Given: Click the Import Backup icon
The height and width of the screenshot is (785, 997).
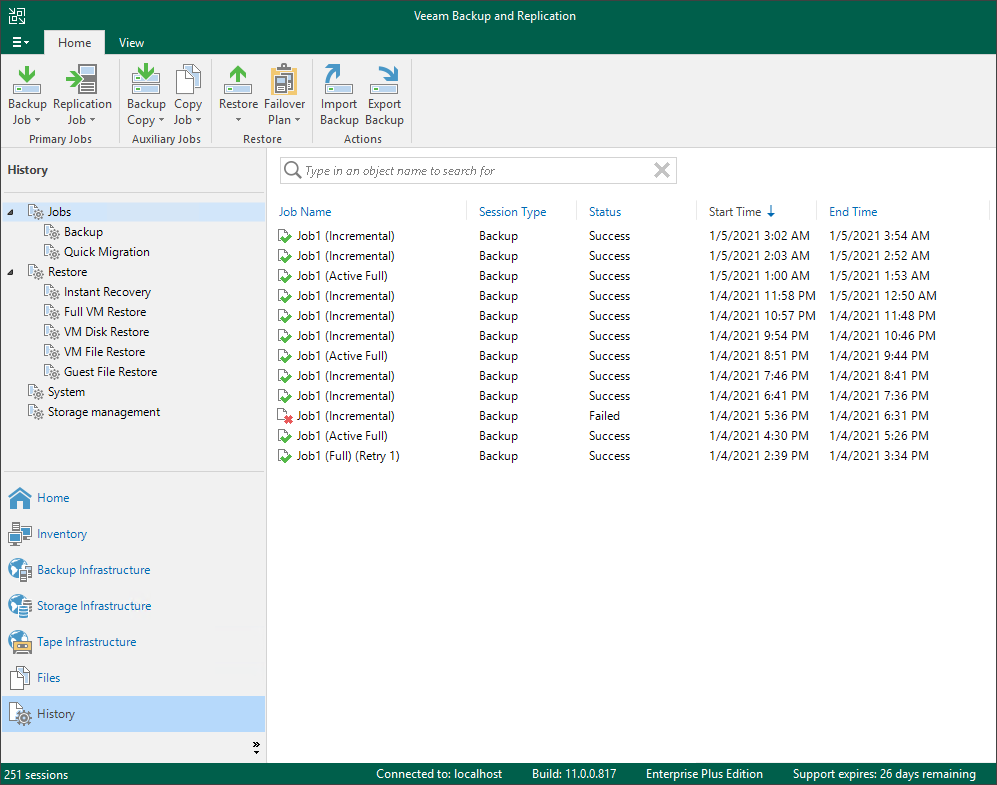Looking at the screenshot, I should [x=339, y=95].
